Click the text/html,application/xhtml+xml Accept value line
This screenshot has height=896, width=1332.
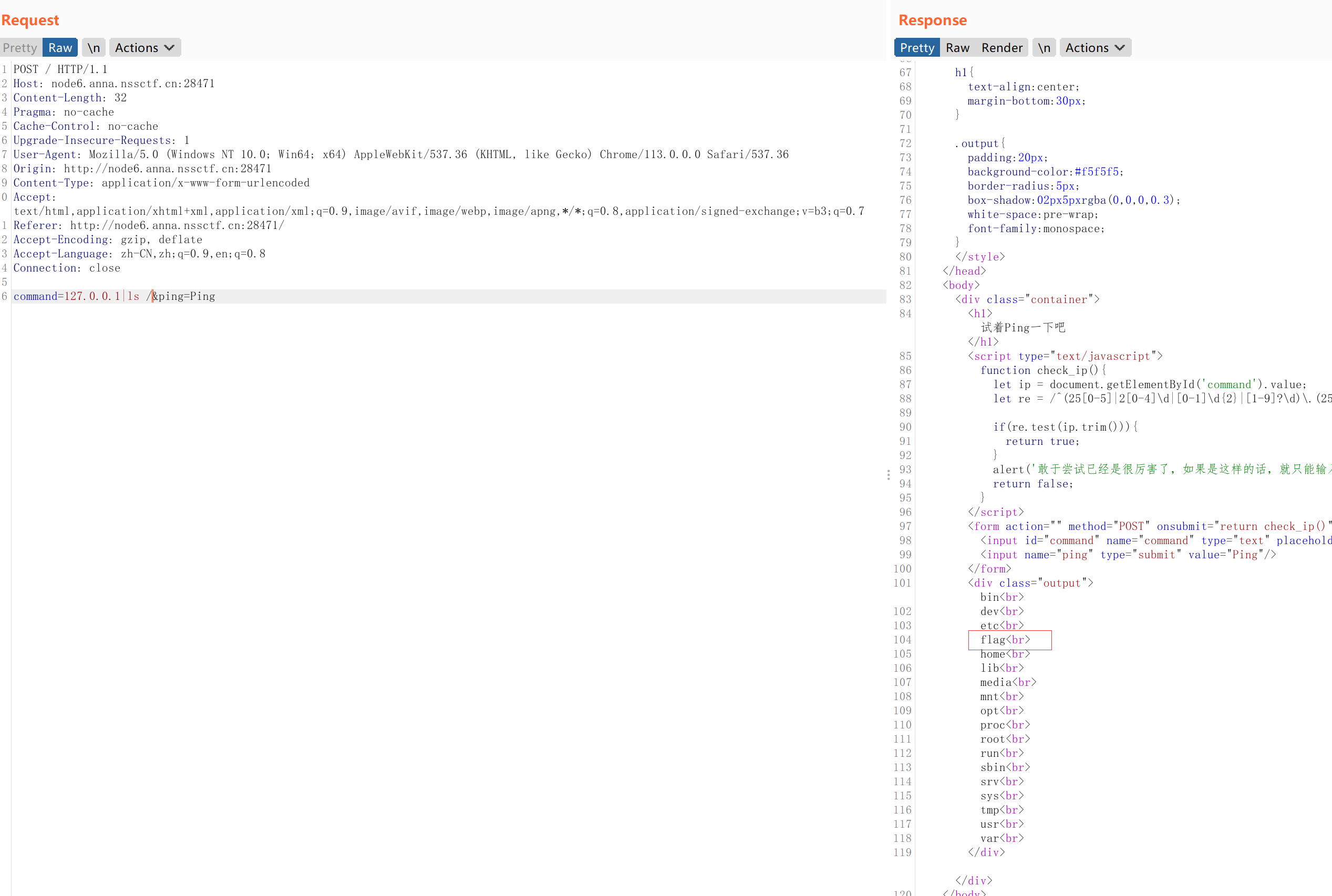pyautogui.click(x=438, y=212)
